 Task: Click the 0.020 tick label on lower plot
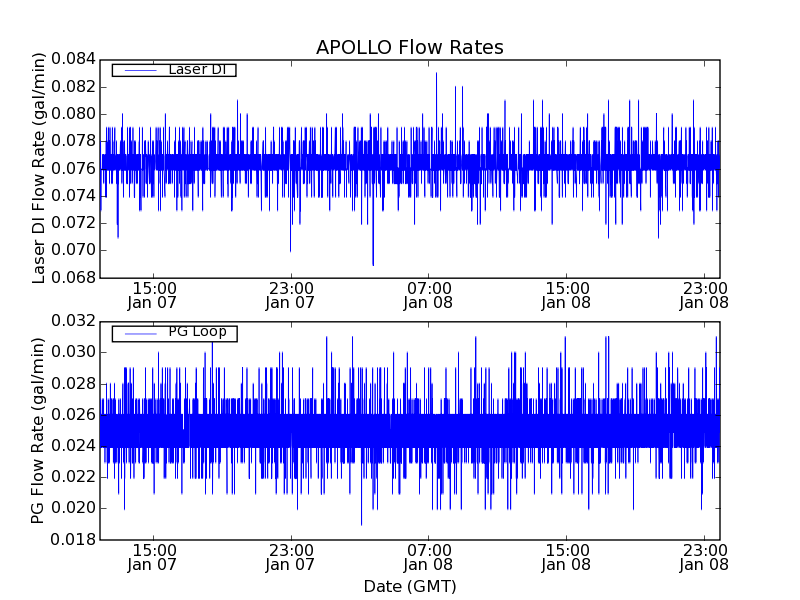[x=73, y=508]
